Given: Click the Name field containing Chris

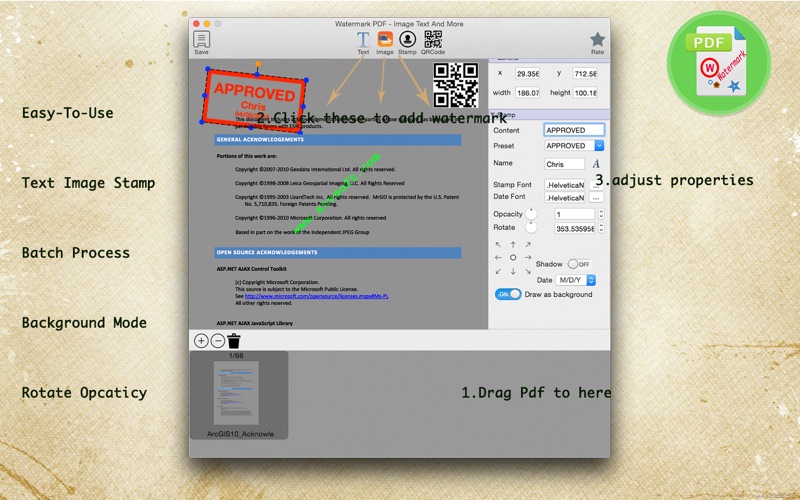Looking at the screenshot, I should click(564, 164).
